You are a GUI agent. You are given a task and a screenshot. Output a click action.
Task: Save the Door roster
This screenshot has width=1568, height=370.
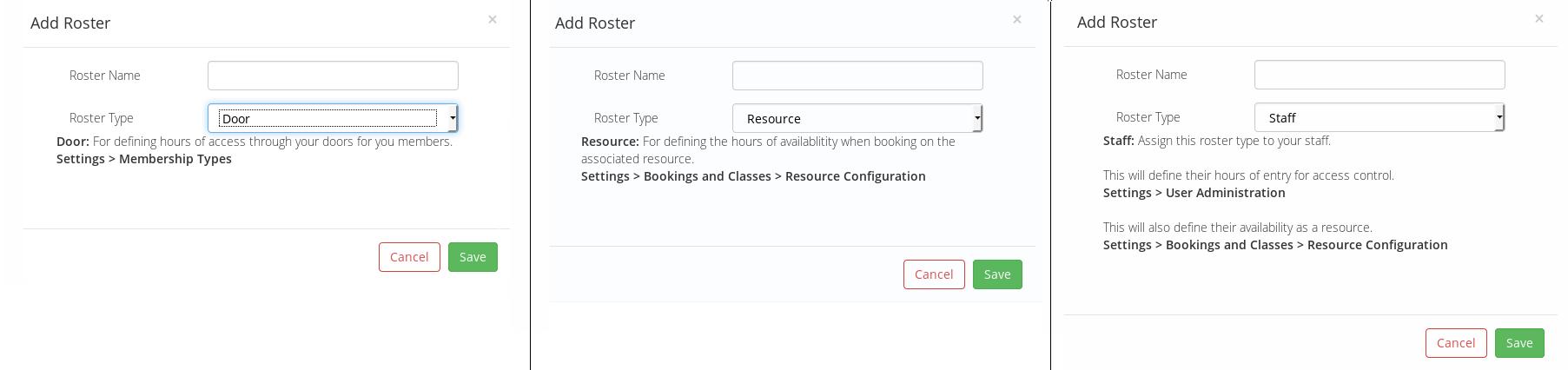[x=473, y=257]
